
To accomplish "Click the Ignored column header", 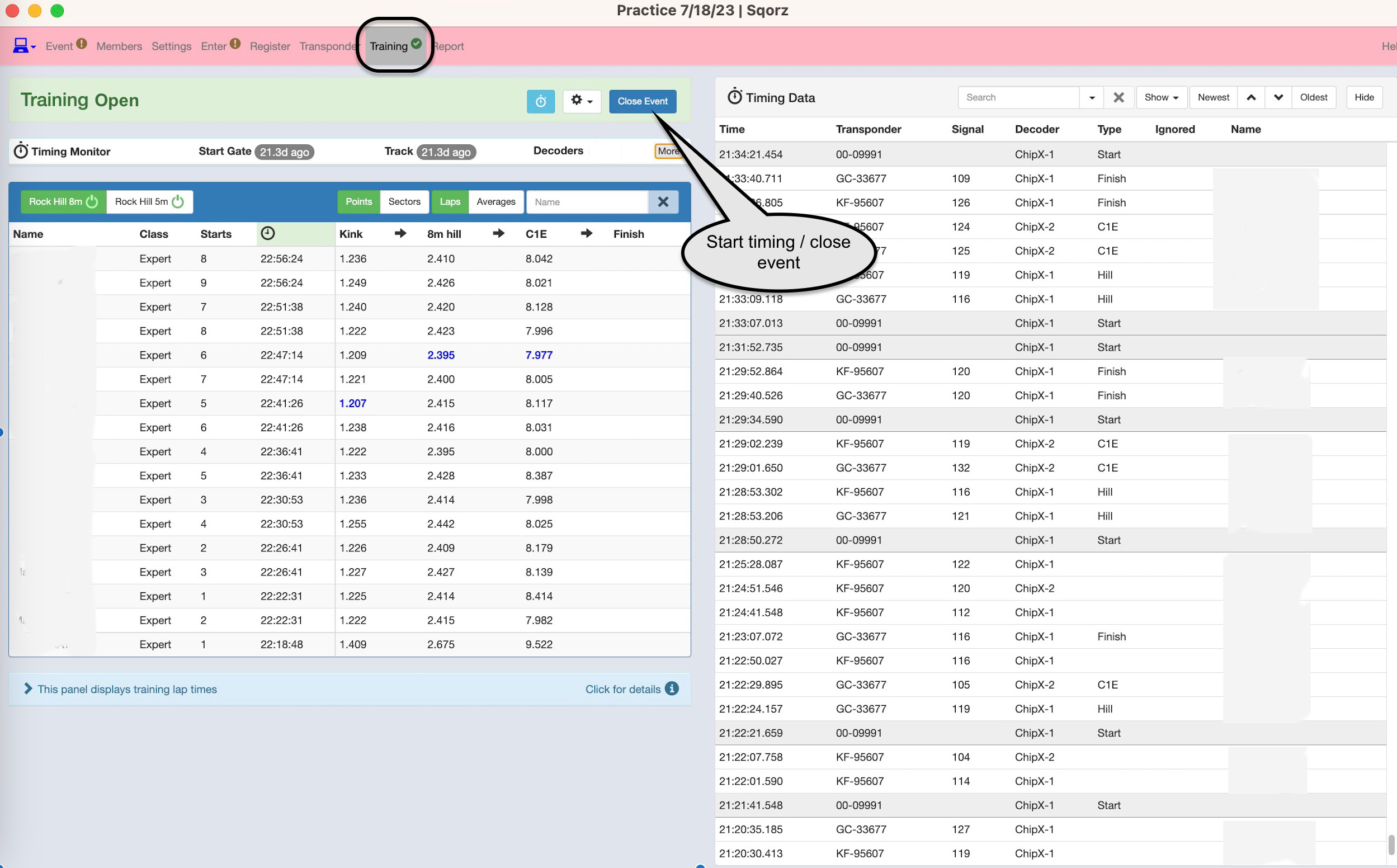I will (x=1175, y=129).
